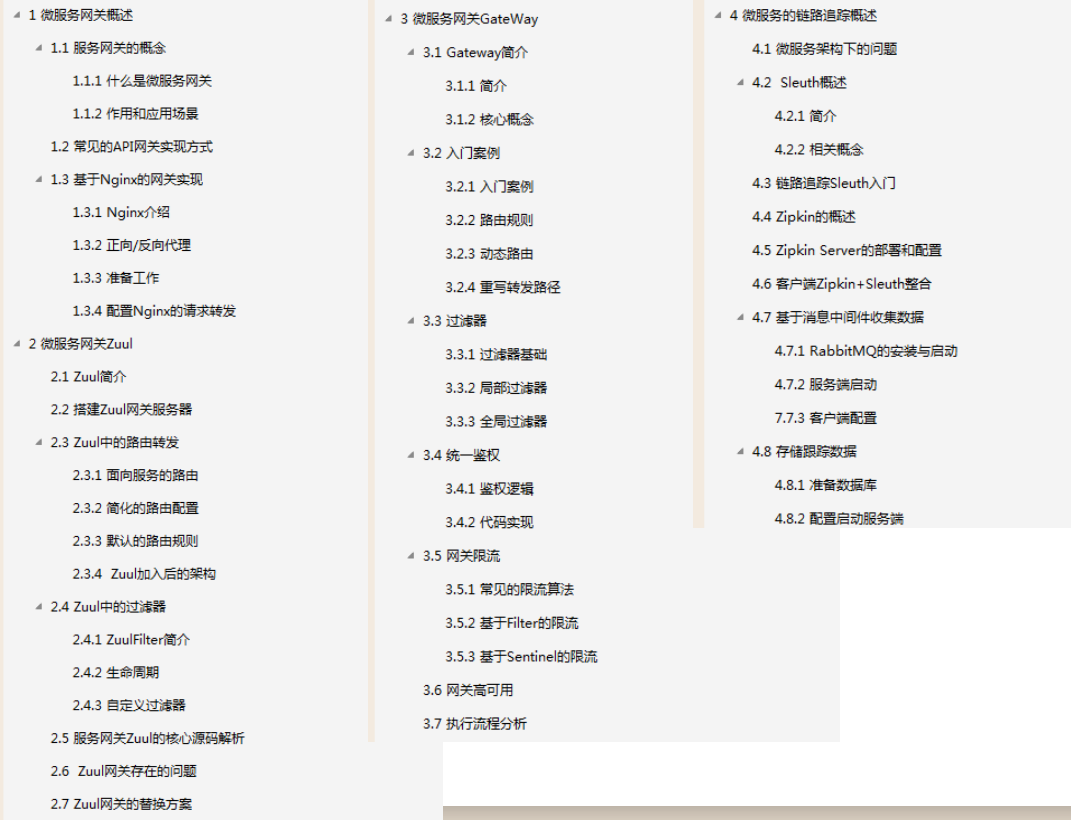The height and width of the screenshot is (820, 1071).
Task: Open '4.3 链路追踪Sleuth入门'
Action: pos(824,183)
